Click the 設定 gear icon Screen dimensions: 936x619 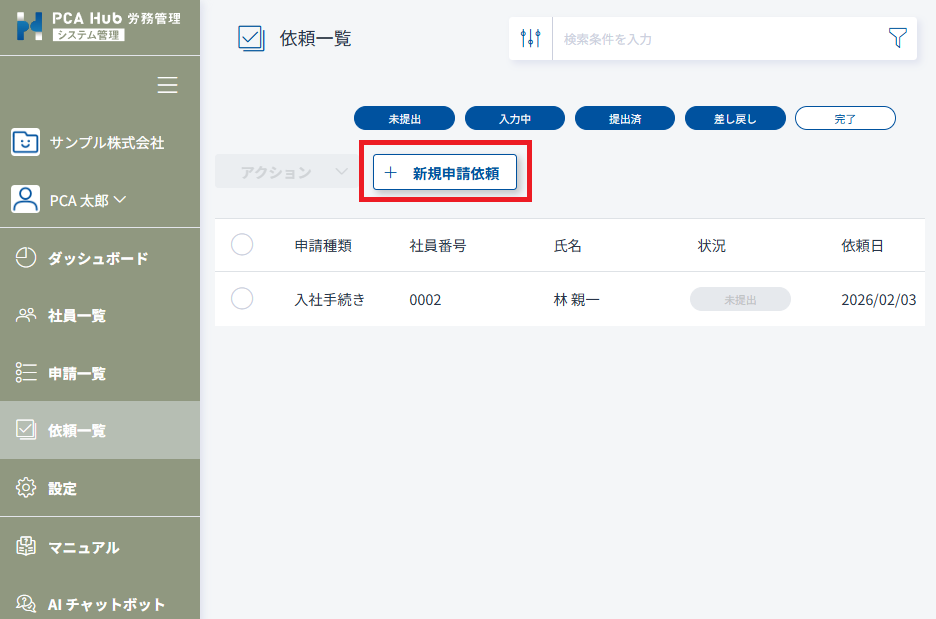tap(26, 489)
